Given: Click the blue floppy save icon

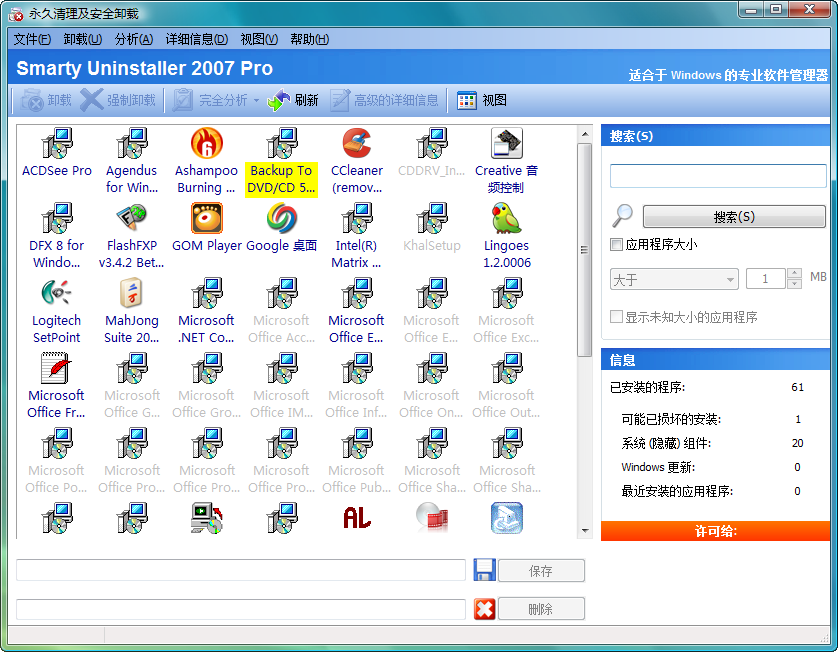Looking at the screenshot, I should (x=485, y=568).
